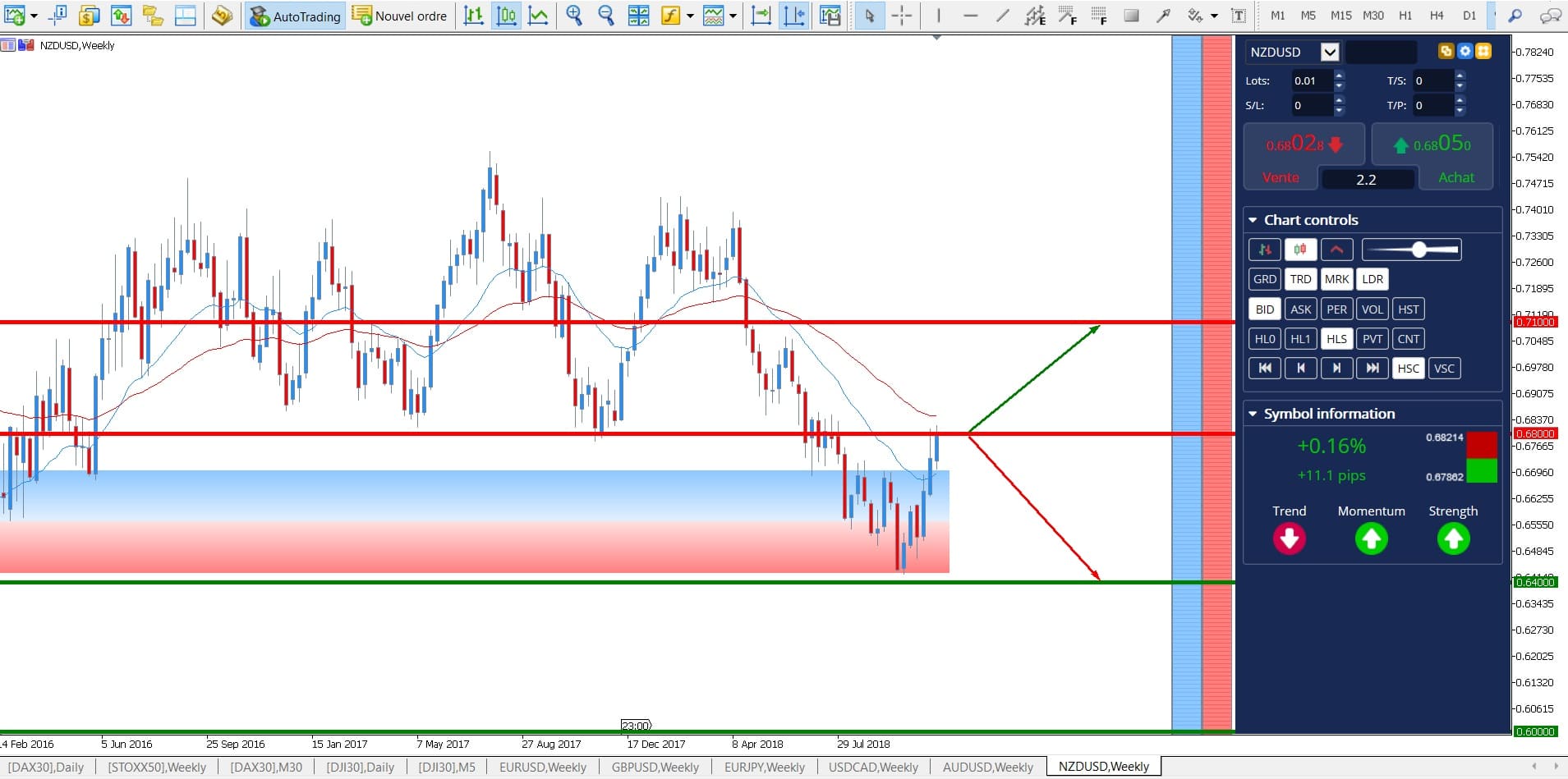Viewport: 1568px width, 779px height.
Task: Click the Achat buy button
Action: (x=1456, y=177)
